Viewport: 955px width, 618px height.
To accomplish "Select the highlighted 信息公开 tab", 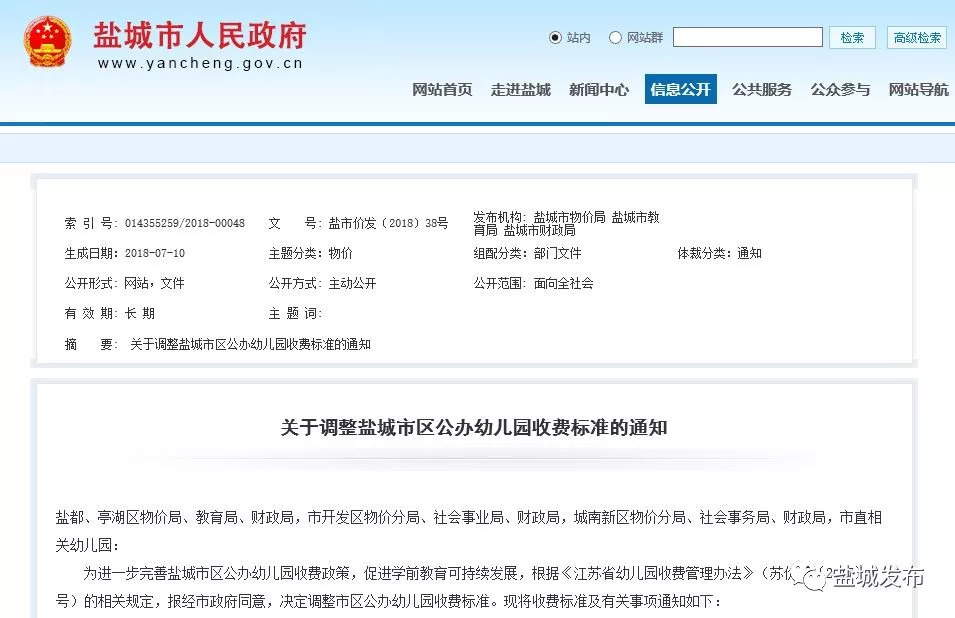I will [680, 89].
